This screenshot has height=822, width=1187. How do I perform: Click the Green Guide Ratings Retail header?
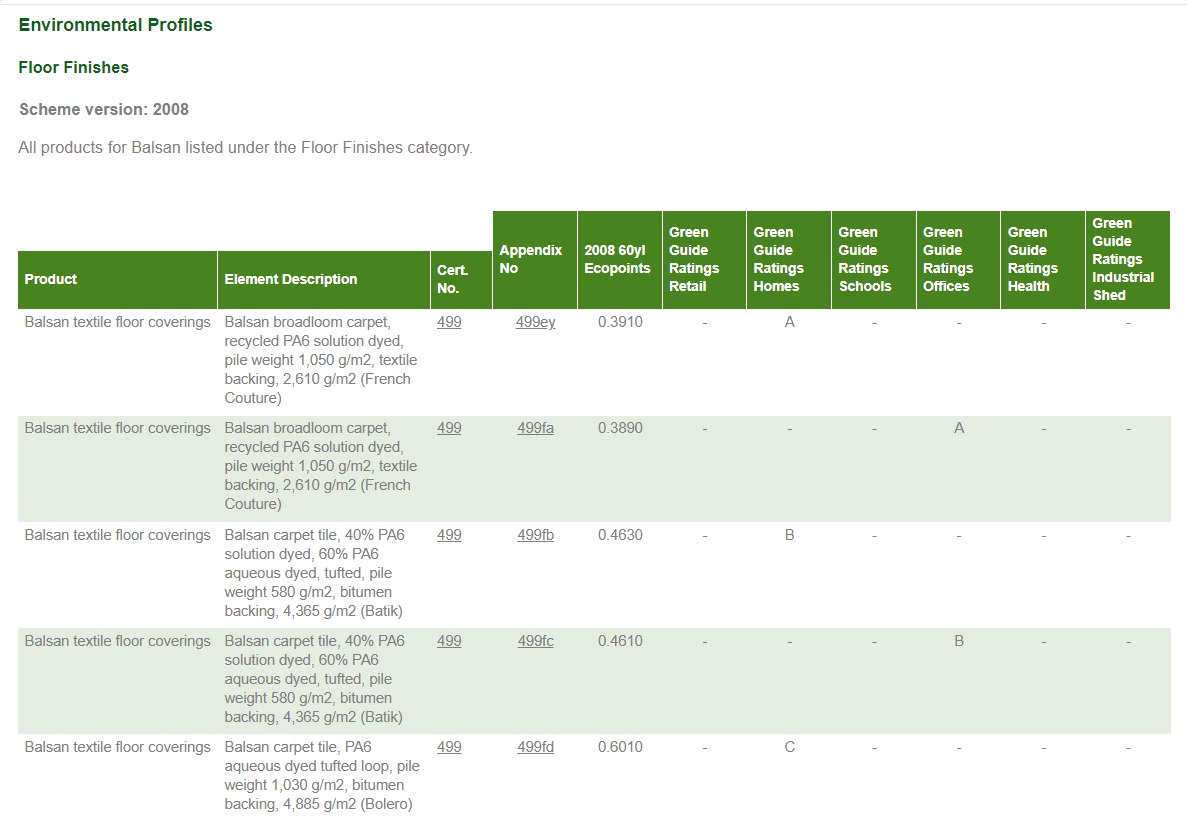coord(705,260)
